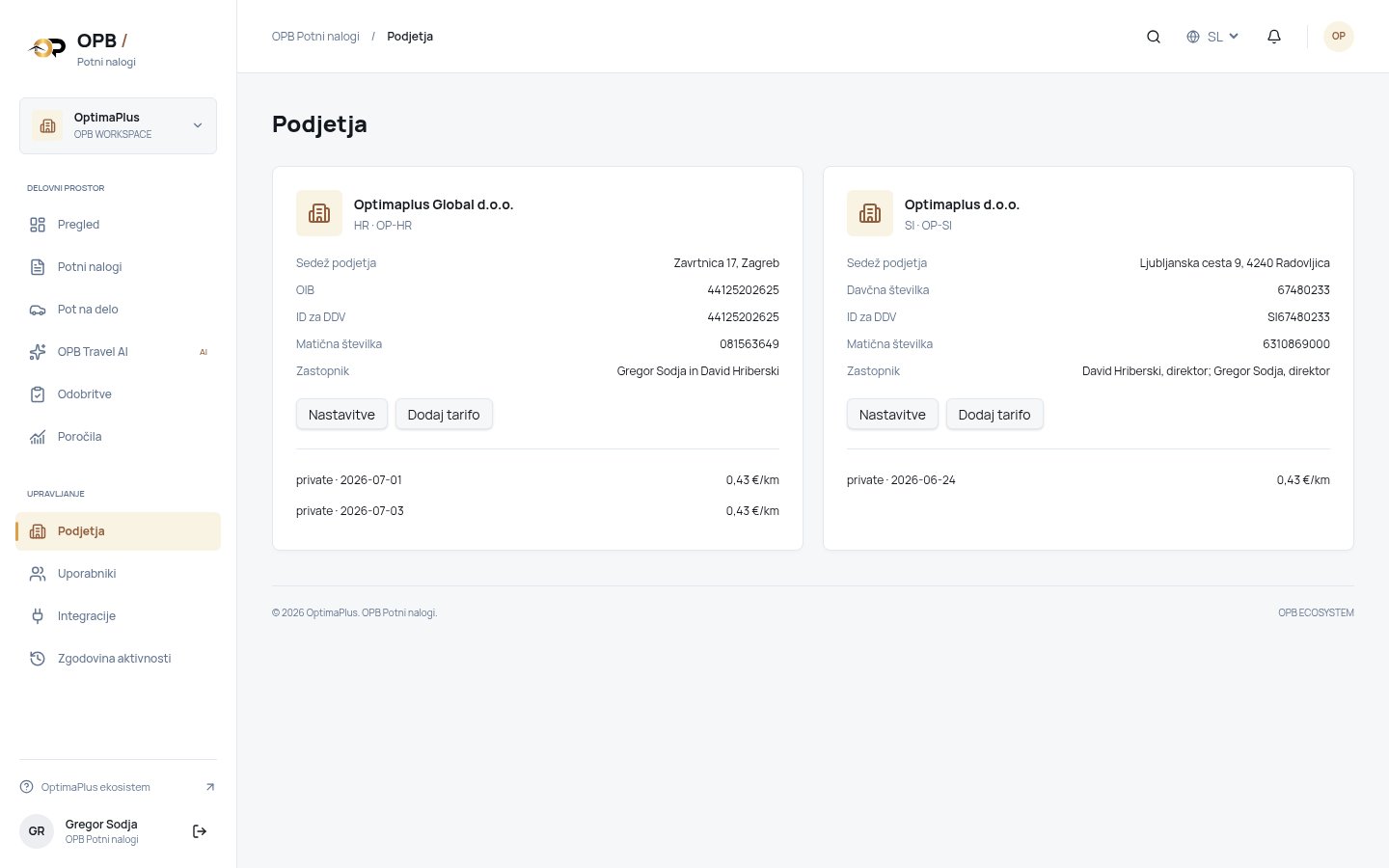Click the OPB Potni nalogi breadcrumb link
The image size is (1389, 868).
[x=315, y=37]
